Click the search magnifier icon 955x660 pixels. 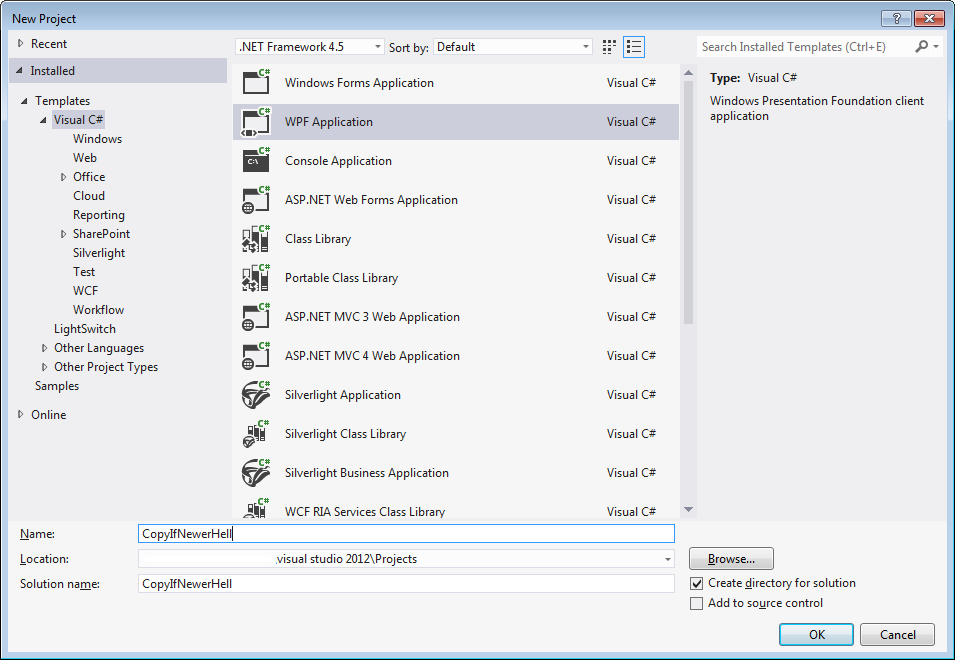pyautogui.click(x=922, y=47)
